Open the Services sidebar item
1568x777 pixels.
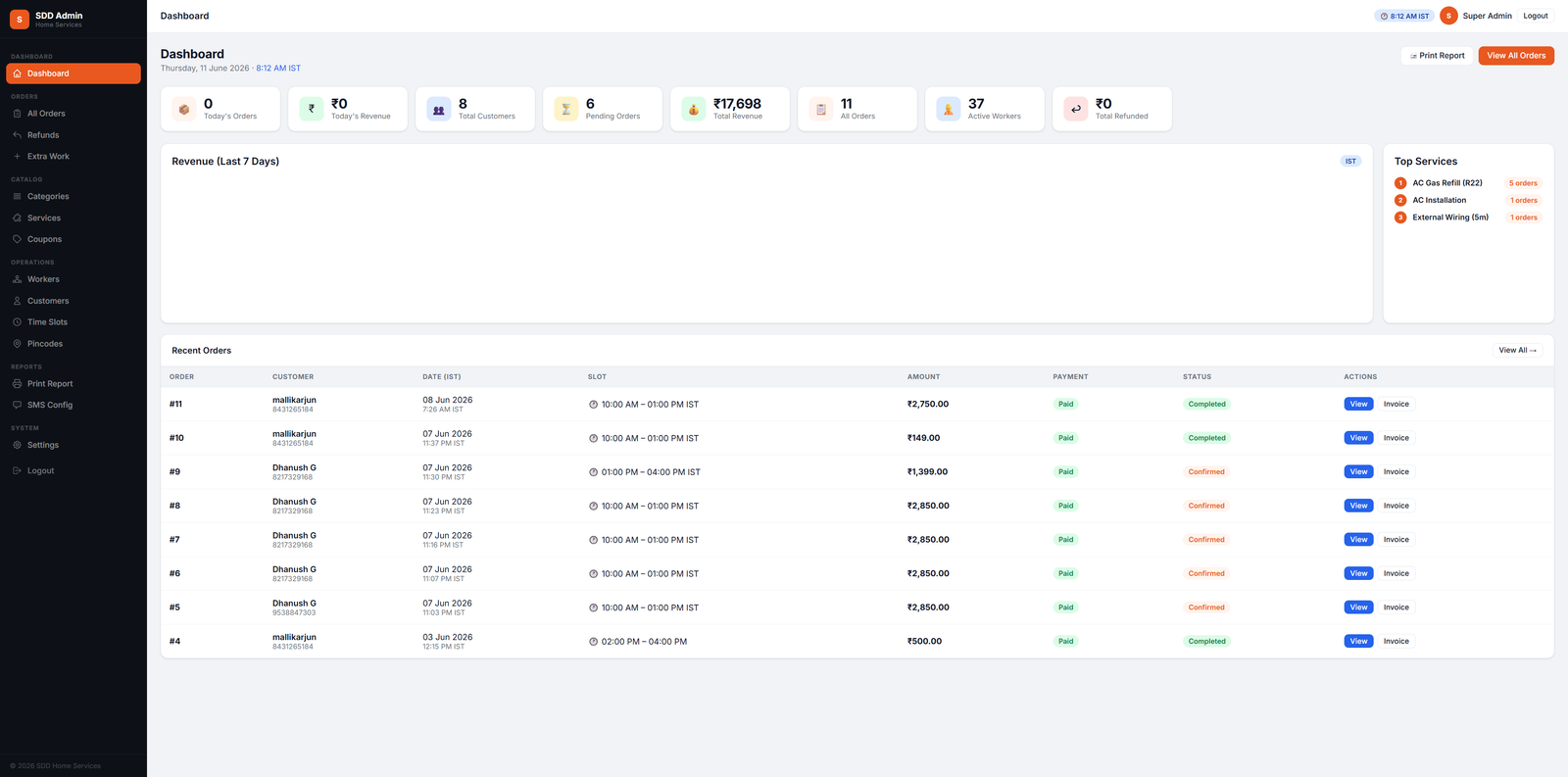click(73, 219)
